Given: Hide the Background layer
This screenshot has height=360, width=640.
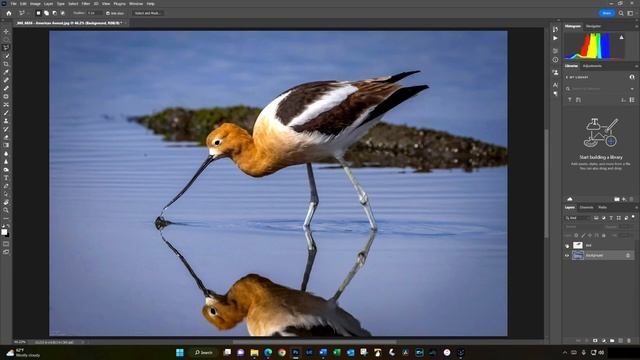Looking at the screenshot, I should coord(567,256).
